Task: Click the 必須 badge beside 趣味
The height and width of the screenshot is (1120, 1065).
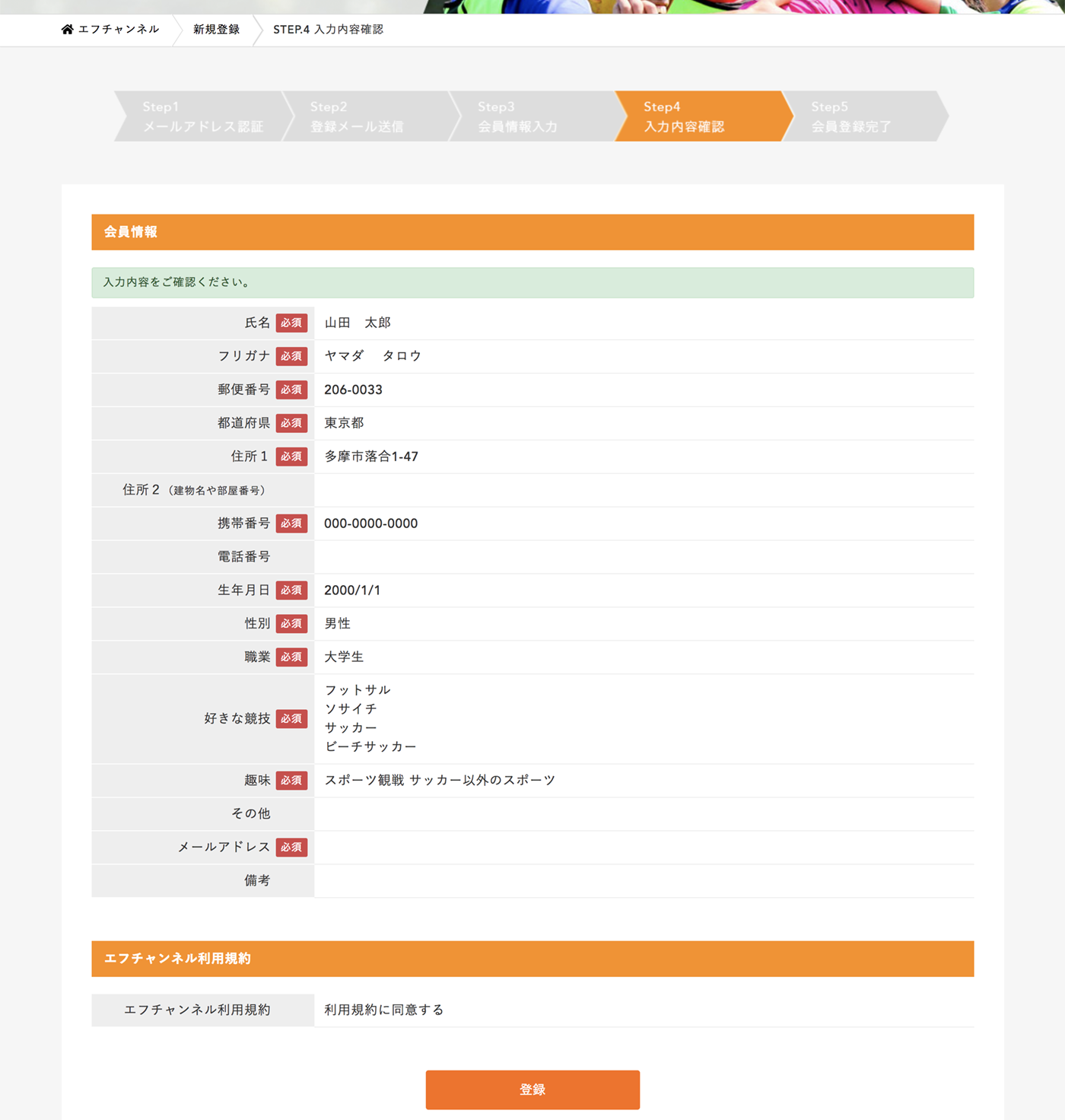Action: click(x=291, y=781)
